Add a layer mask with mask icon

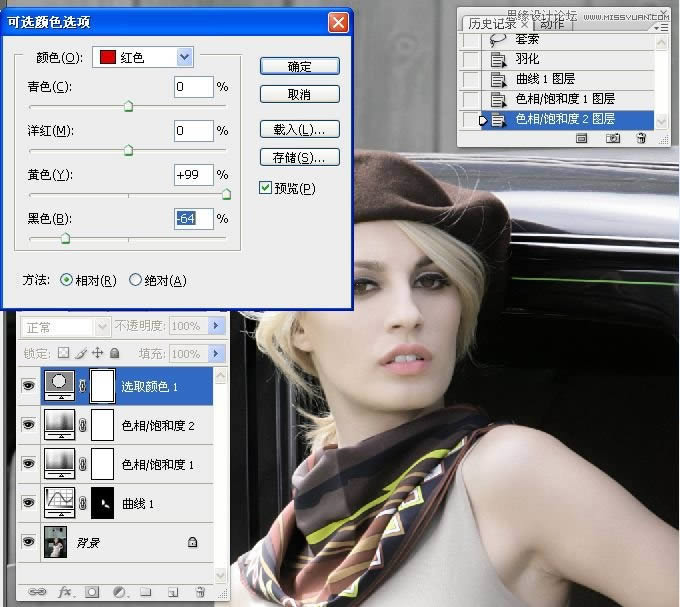(x=92, y=592)
